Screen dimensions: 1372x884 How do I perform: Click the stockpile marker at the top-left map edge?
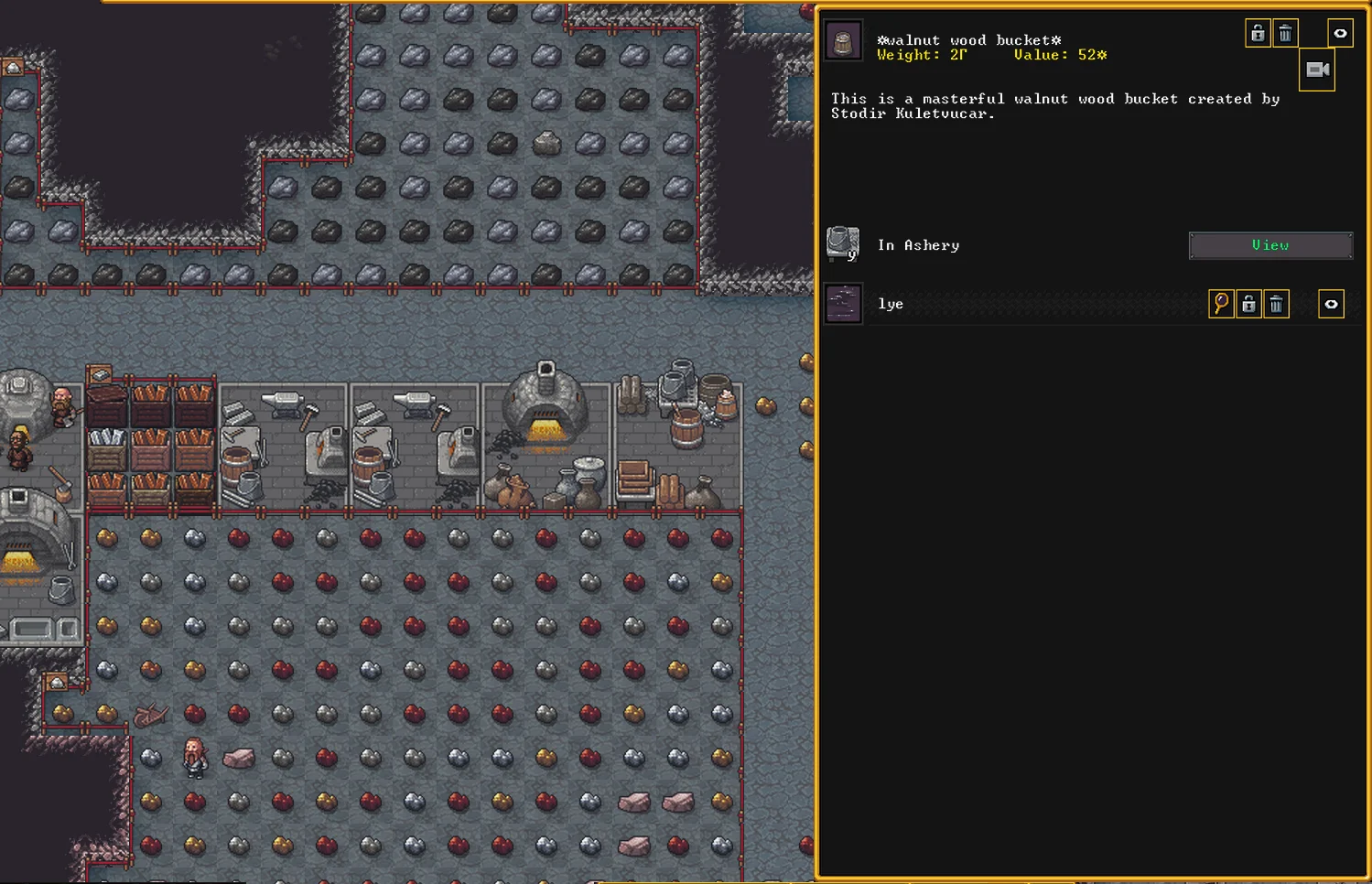point(13,68)
